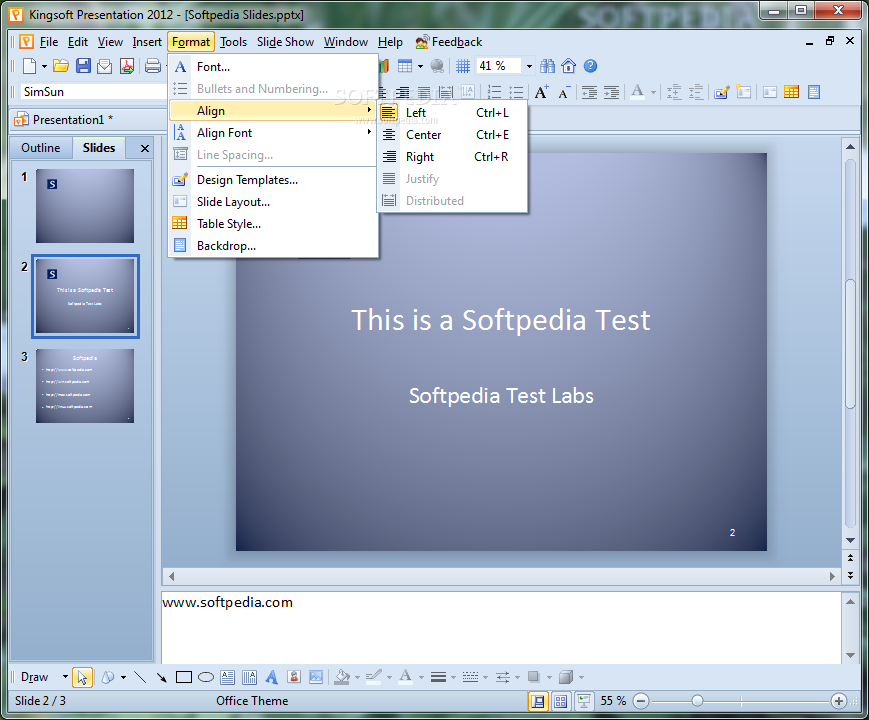Select the Arrow drawing tool

[x=162, y=677]
